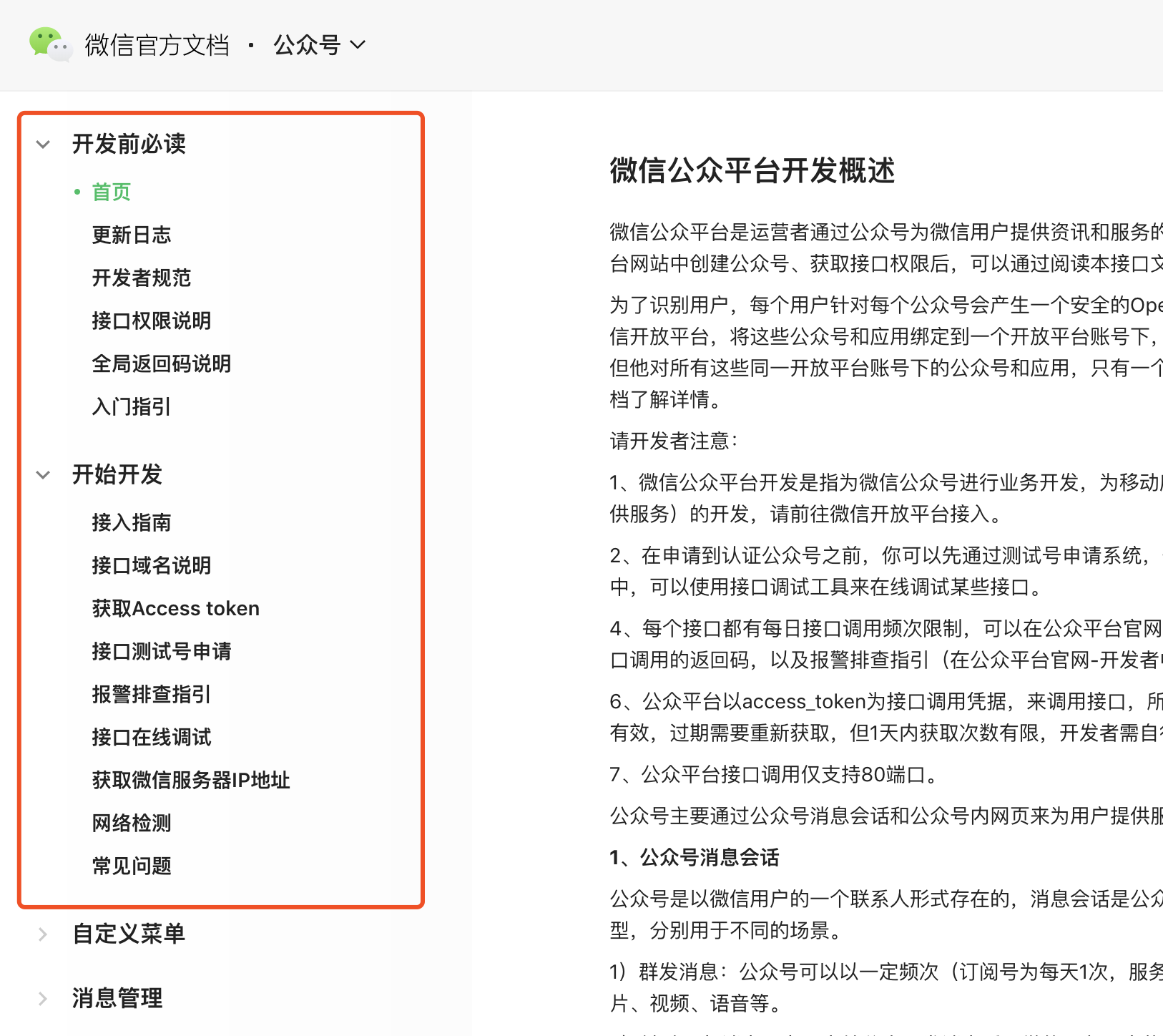Viewport: 1163px width, 1036px height.
Task: Open the 微信官方文档 home link
Action: click(157, 45)
